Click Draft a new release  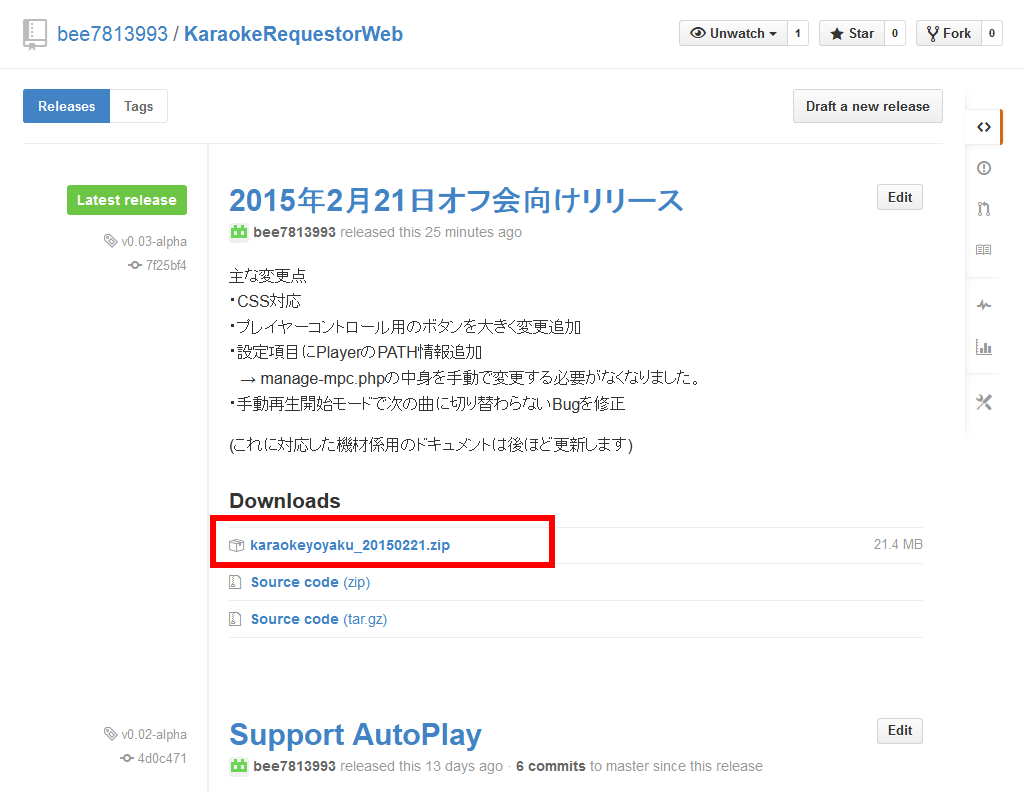(867, 106)
